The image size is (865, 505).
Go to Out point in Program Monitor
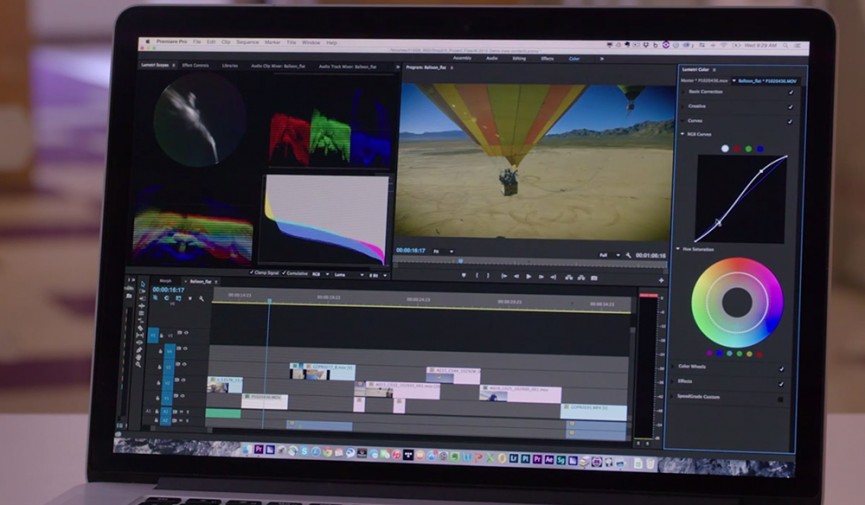point(553,277)
